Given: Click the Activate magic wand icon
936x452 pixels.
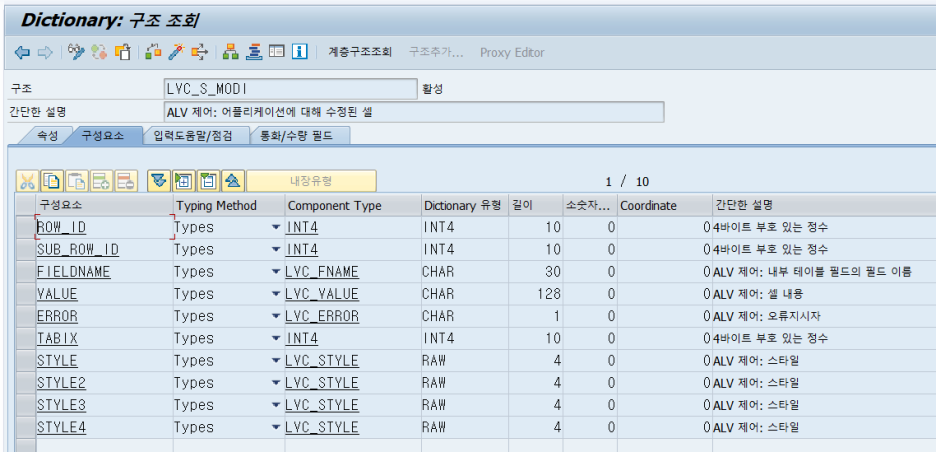Looking at the screenshot, I should [x=177, y=52].
